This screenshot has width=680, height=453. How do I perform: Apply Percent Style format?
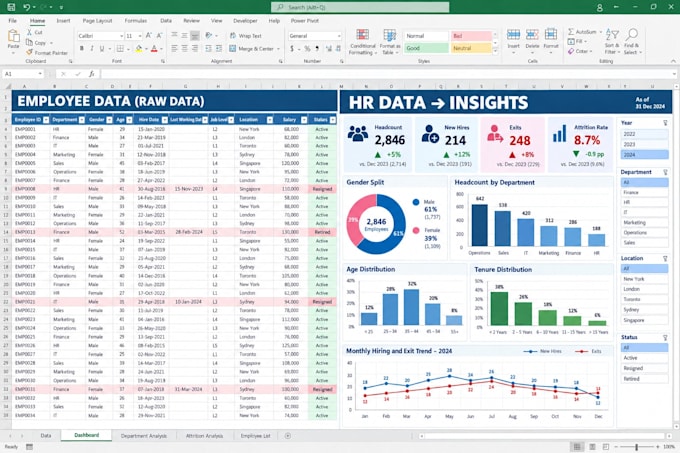point(307,49)
